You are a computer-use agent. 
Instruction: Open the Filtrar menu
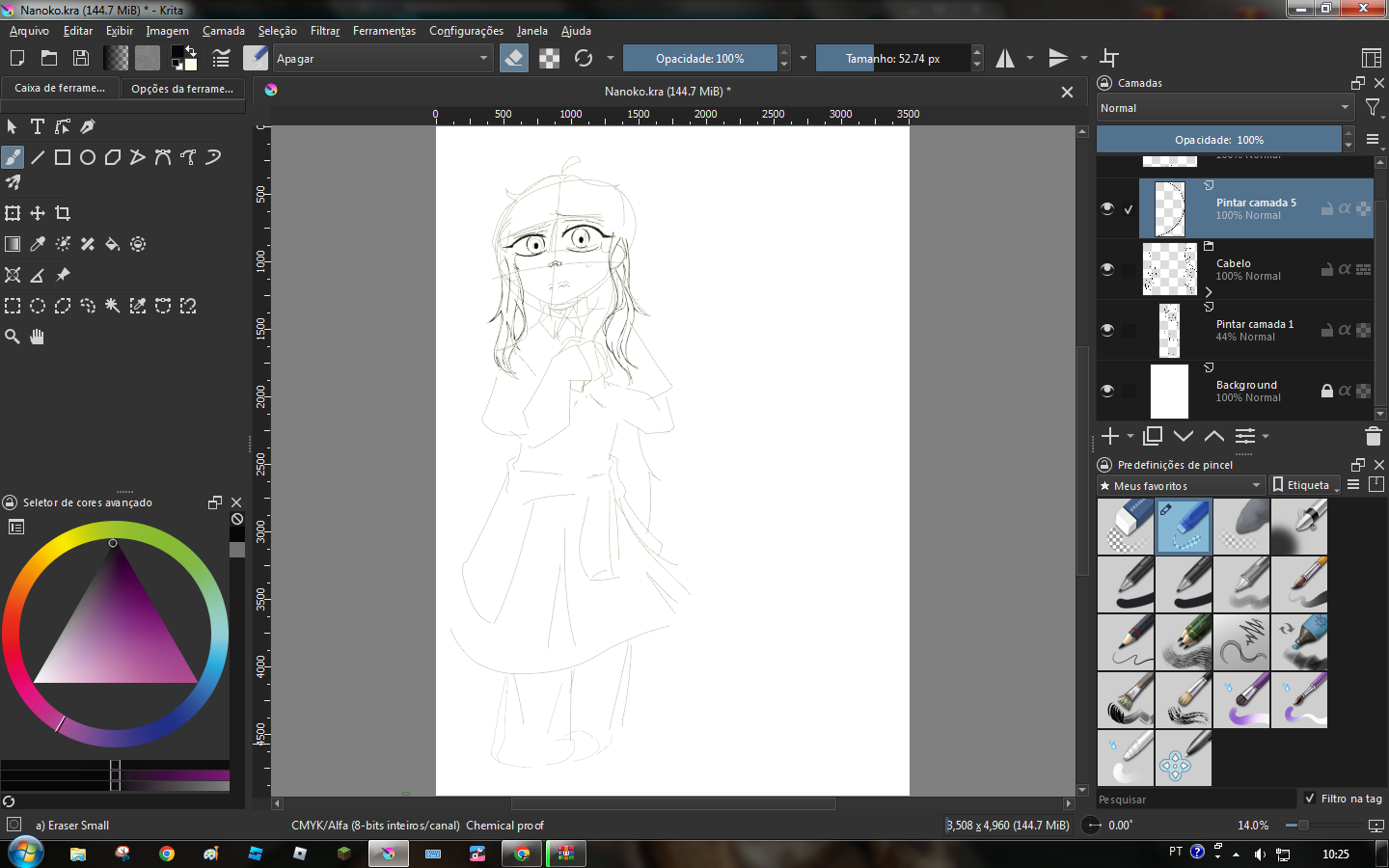[325, 31]
